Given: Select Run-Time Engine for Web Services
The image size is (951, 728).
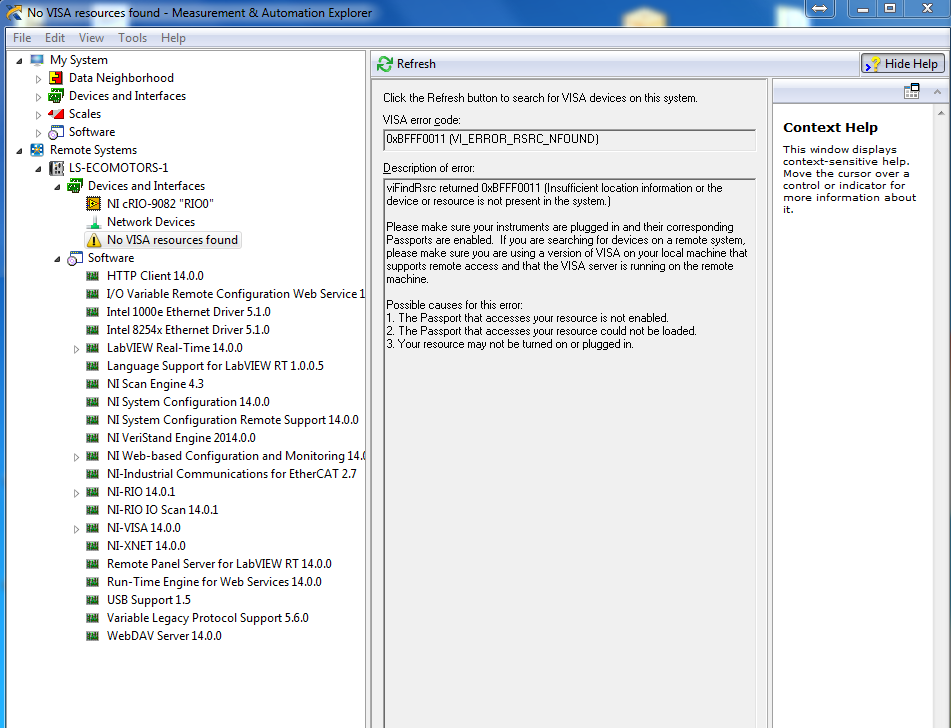Looking at the screenshot, I should [214, 582].
